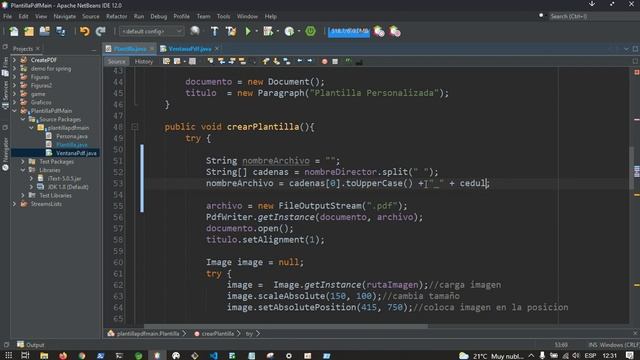Open the Files side panel tab
The image size is (640, 360).
pos(5,67)
